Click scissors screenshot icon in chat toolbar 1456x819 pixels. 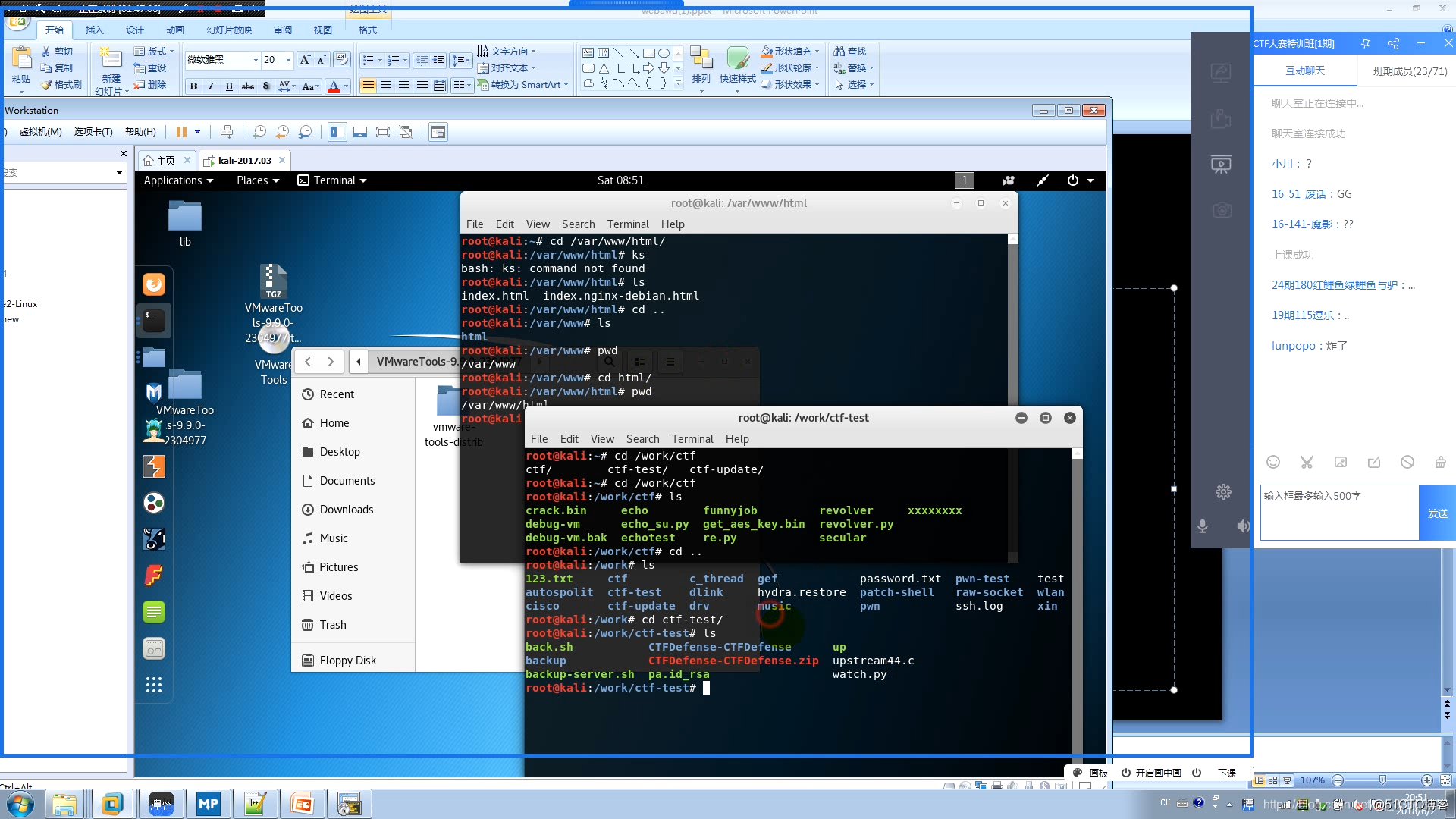[x=1307, y=462]
